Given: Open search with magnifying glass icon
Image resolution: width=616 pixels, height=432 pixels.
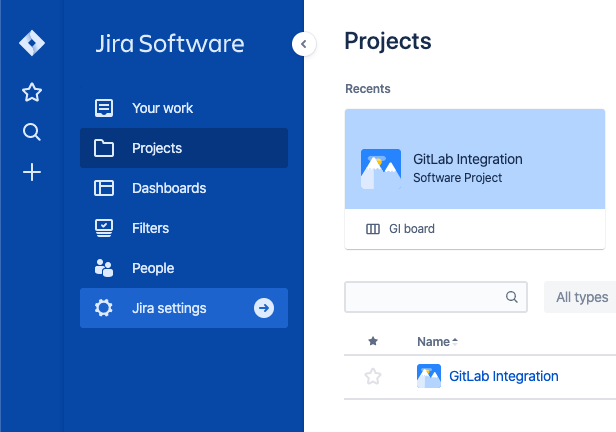Looking at the screenshot, I should (x=32, y=132).
